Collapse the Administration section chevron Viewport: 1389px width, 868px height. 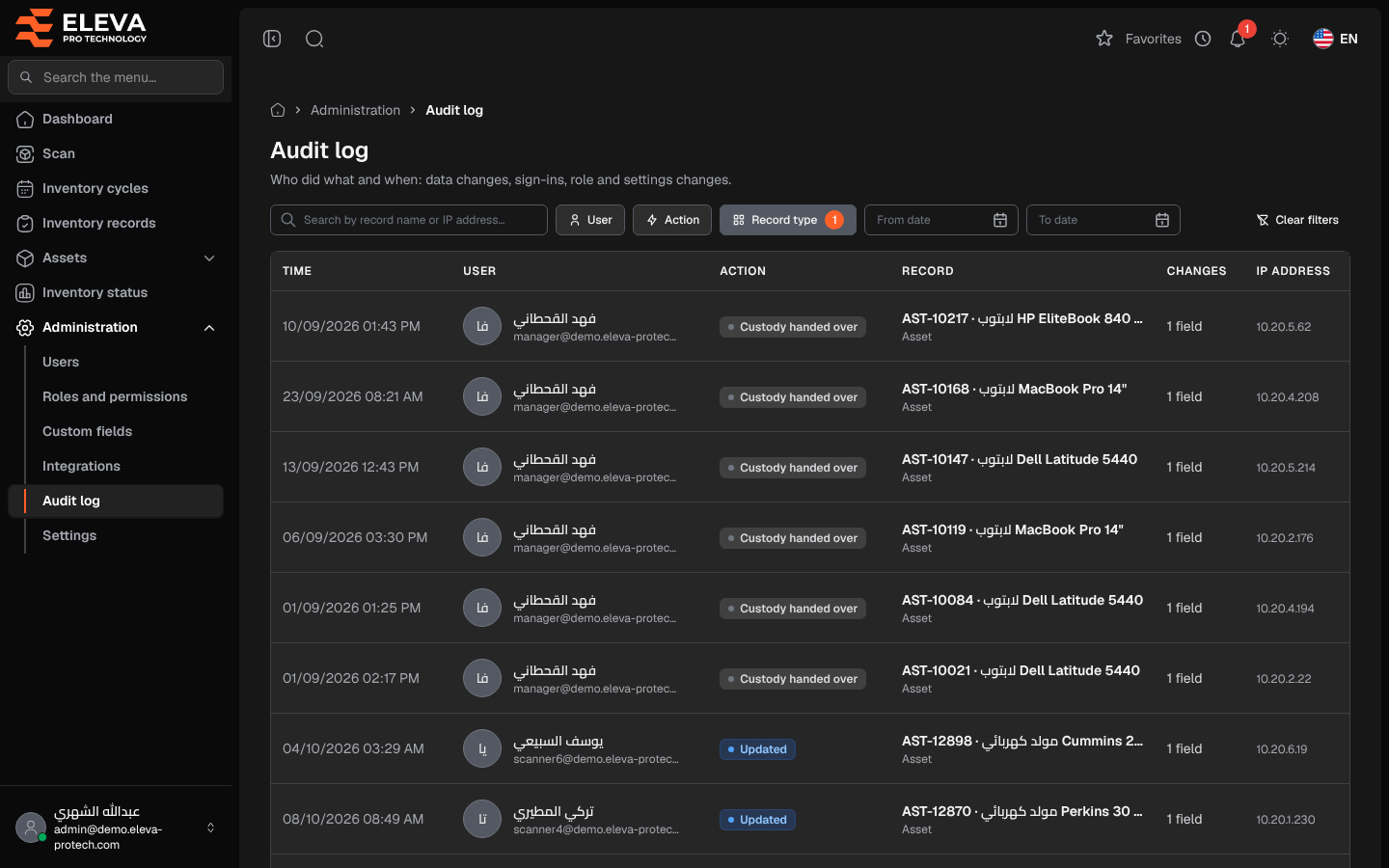[209, 327]
